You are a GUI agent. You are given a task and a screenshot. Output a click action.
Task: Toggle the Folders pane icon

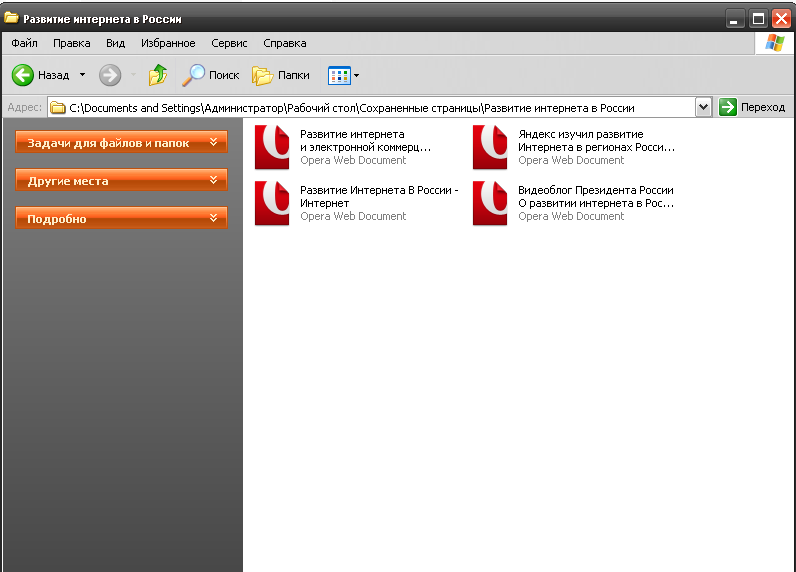262,76
